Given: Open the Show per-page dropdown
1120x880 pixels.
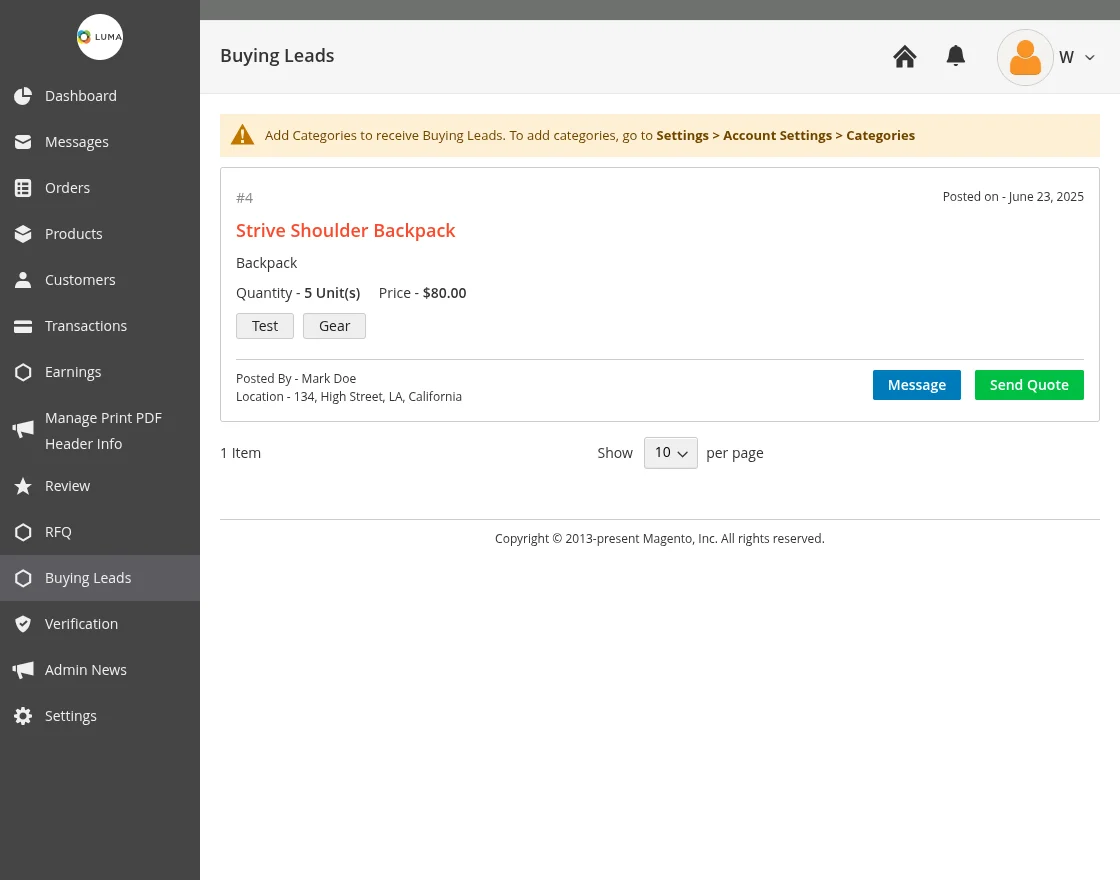Looking at the screenshot, I should coord(670,452).
